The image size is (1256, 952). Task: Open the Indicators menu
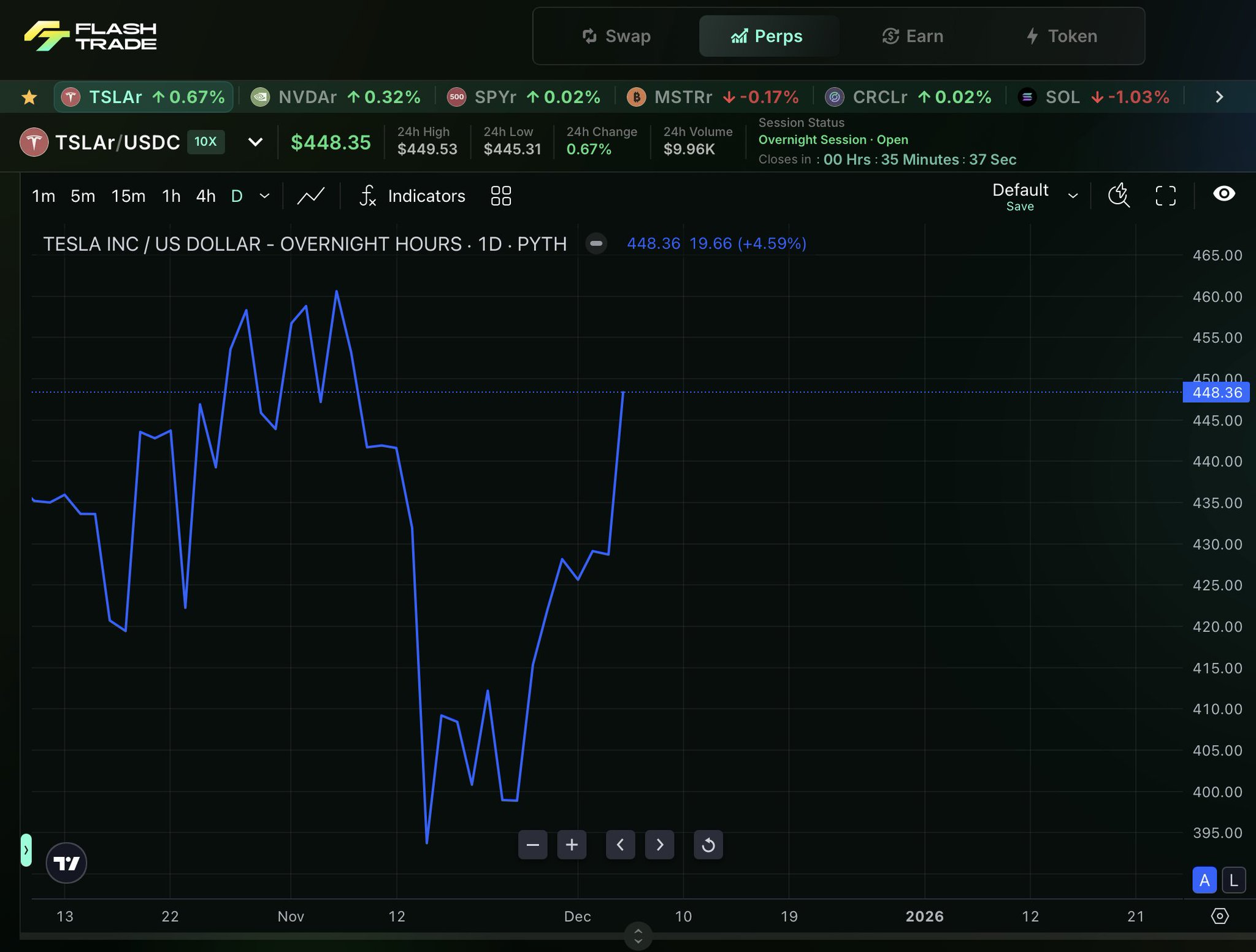pyautogui.click(x=412, y=196)
